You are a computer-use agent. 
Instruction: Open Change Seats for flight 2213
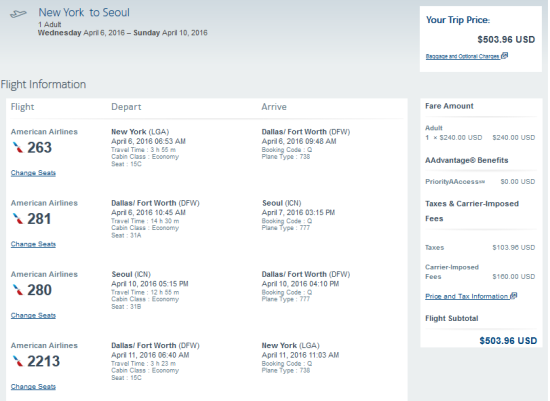33,387
